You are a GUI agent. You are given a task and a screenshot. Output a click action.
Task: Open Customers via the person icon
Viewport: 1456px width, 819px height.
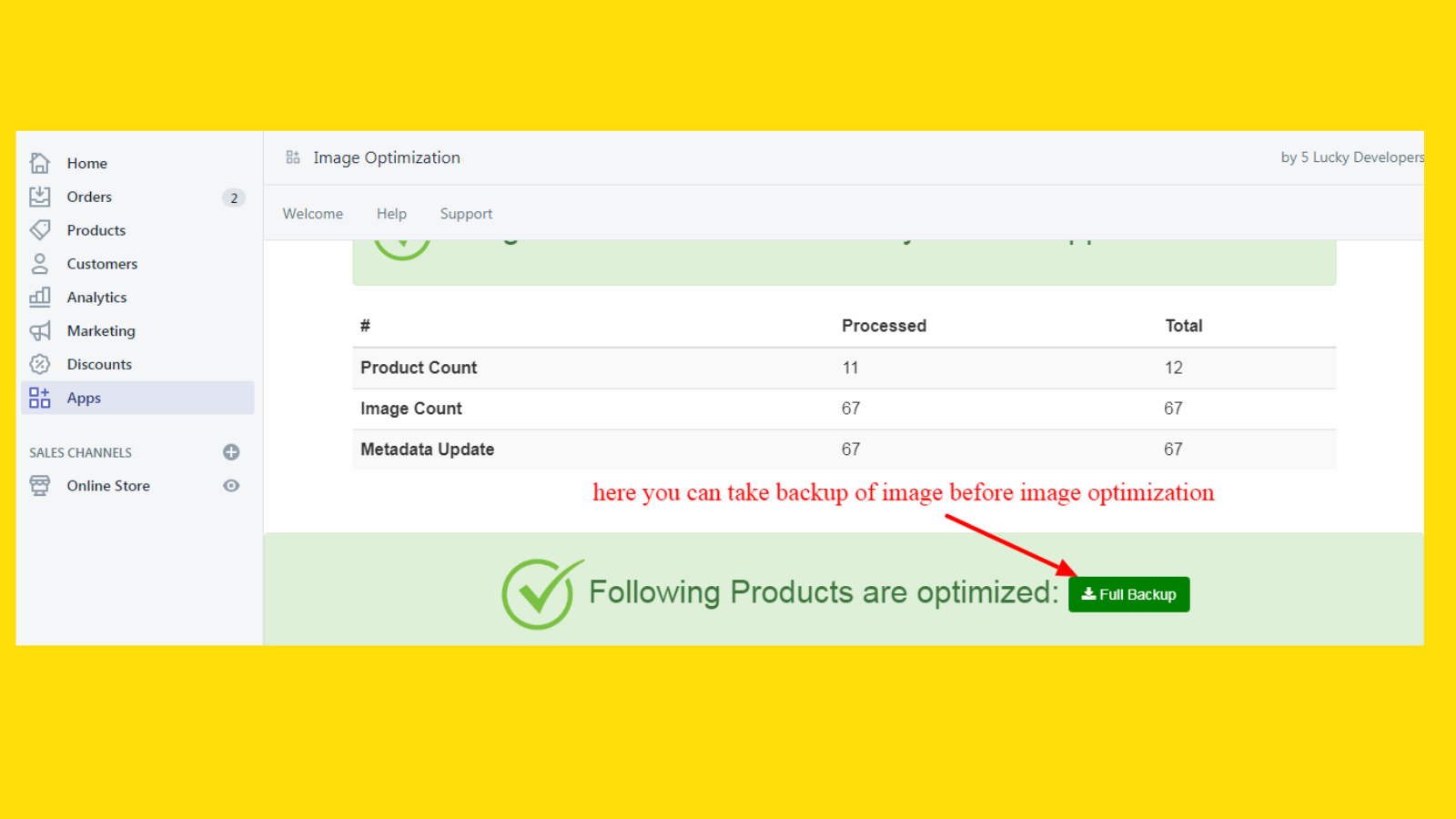pyautogui.click(x=40, y=263)
